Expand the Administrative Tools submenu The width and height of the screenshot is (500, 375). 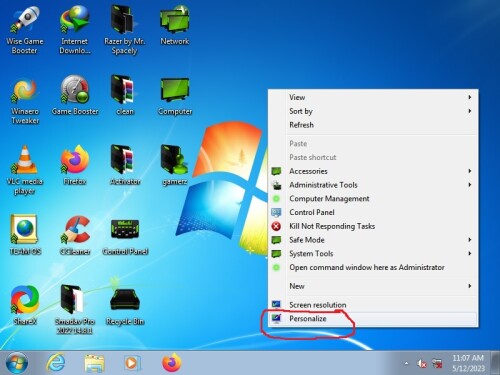click(373, 185)
